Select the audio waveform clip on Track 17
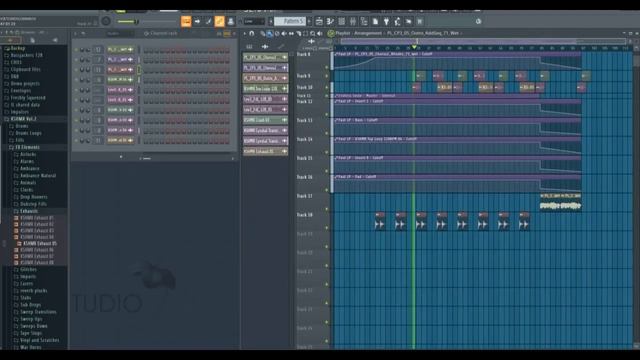 pyautogui.click(x=560, y=203)
